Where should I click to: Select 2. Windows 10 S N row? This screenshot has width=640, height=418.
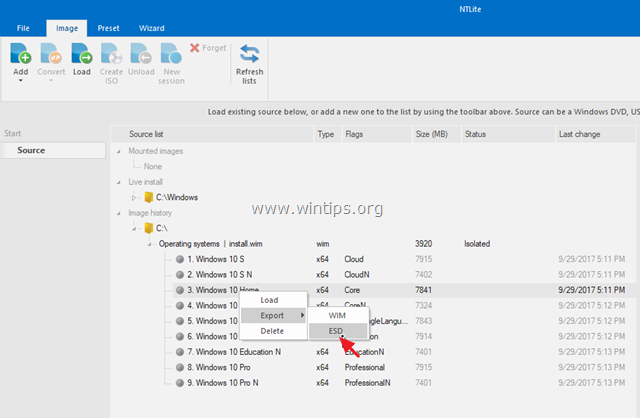pos(404,275)
